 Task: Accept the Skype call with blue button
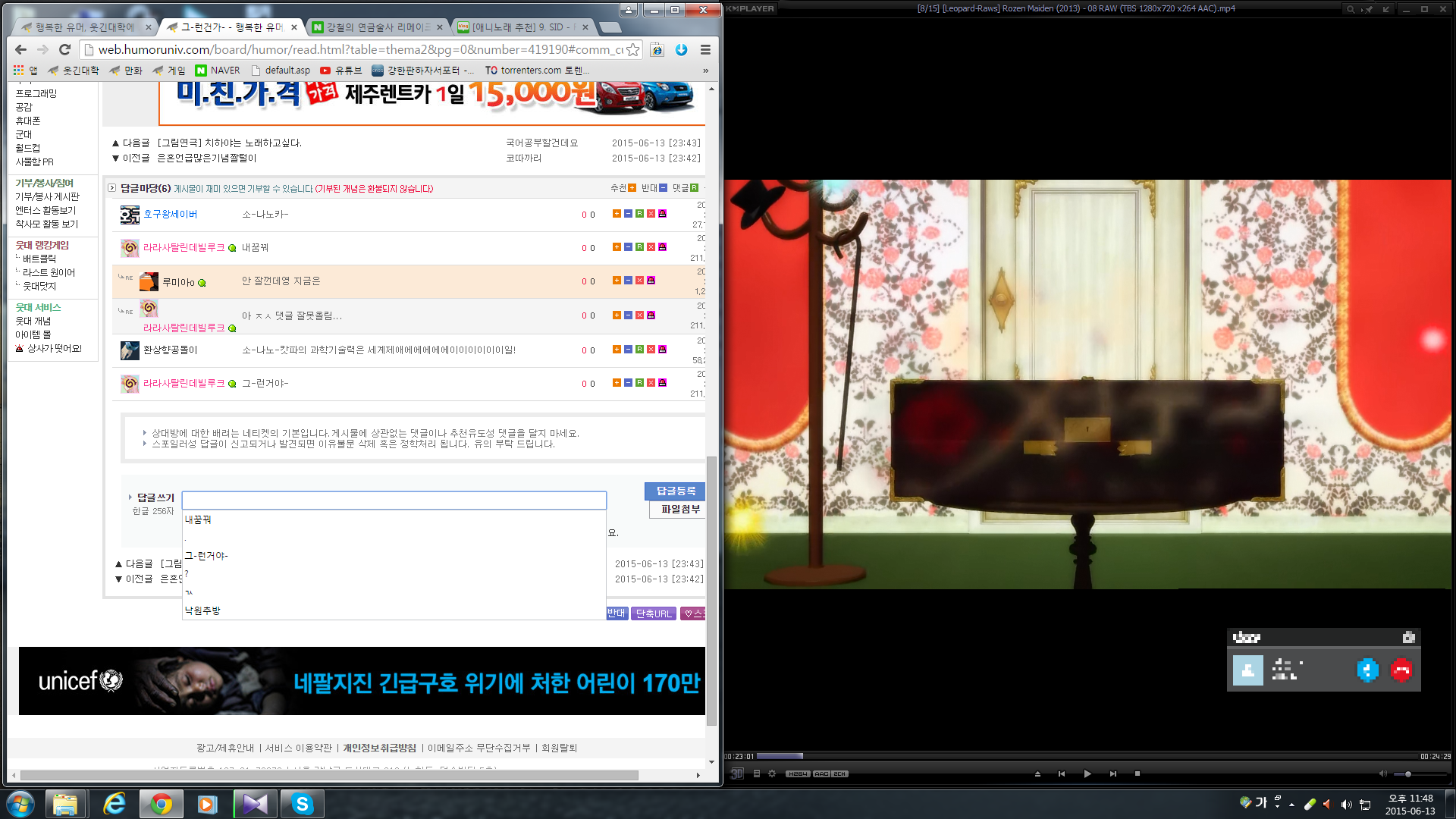[1367, 670]
